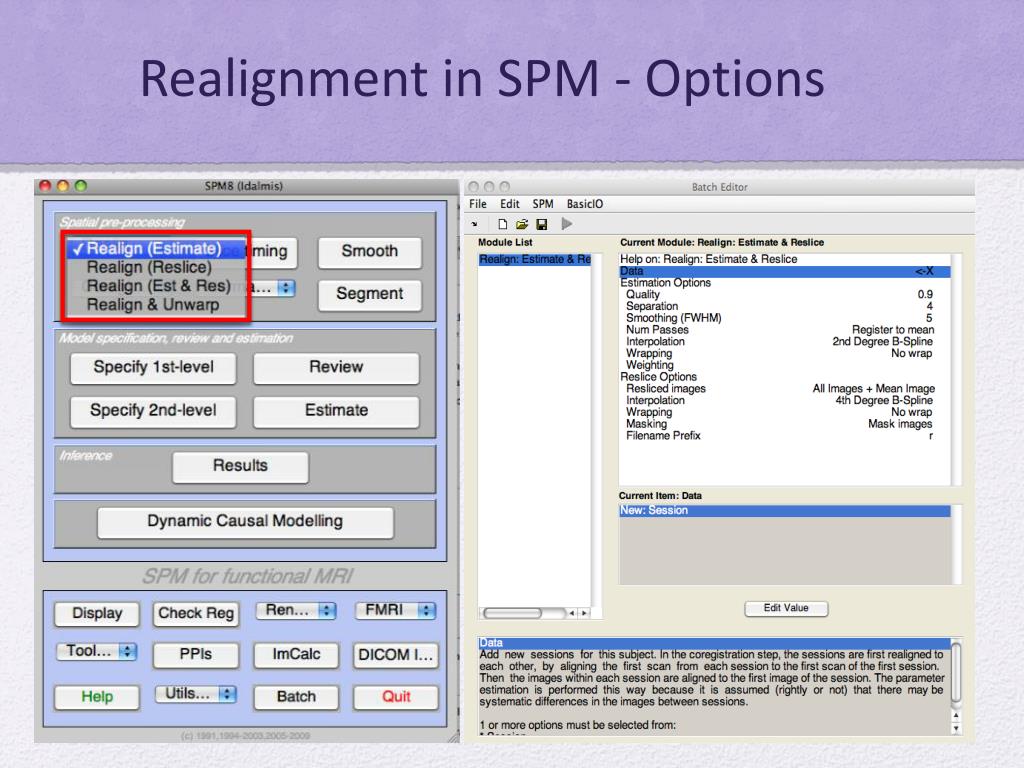Screen dimensions: 1024x768
Task: Click the Module List horizontal scrollbar thumb
Action: click(x=513, y=613)
